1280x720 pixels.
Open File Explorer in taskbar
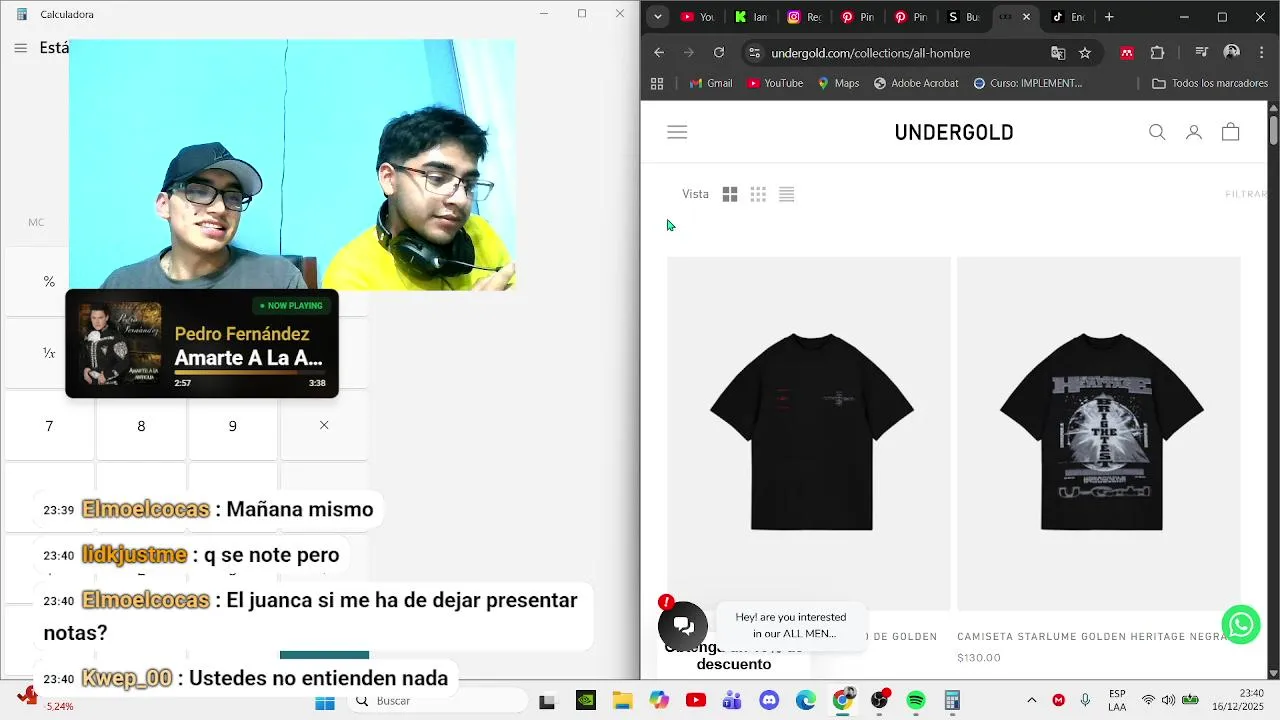coord(622,701)
